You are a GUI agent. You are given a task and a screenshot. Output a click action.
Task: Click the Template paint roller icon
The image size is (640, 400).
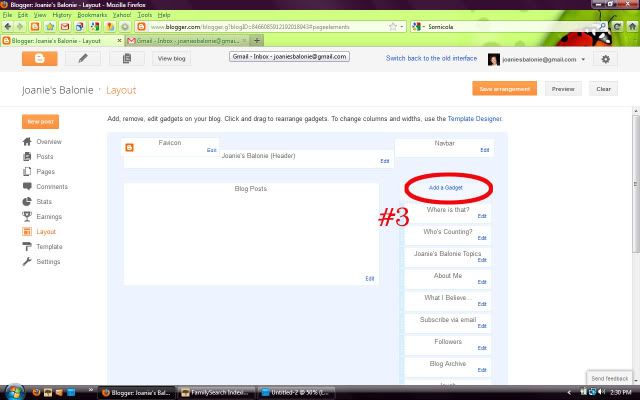pyautogui.click(x=27, y=246)
